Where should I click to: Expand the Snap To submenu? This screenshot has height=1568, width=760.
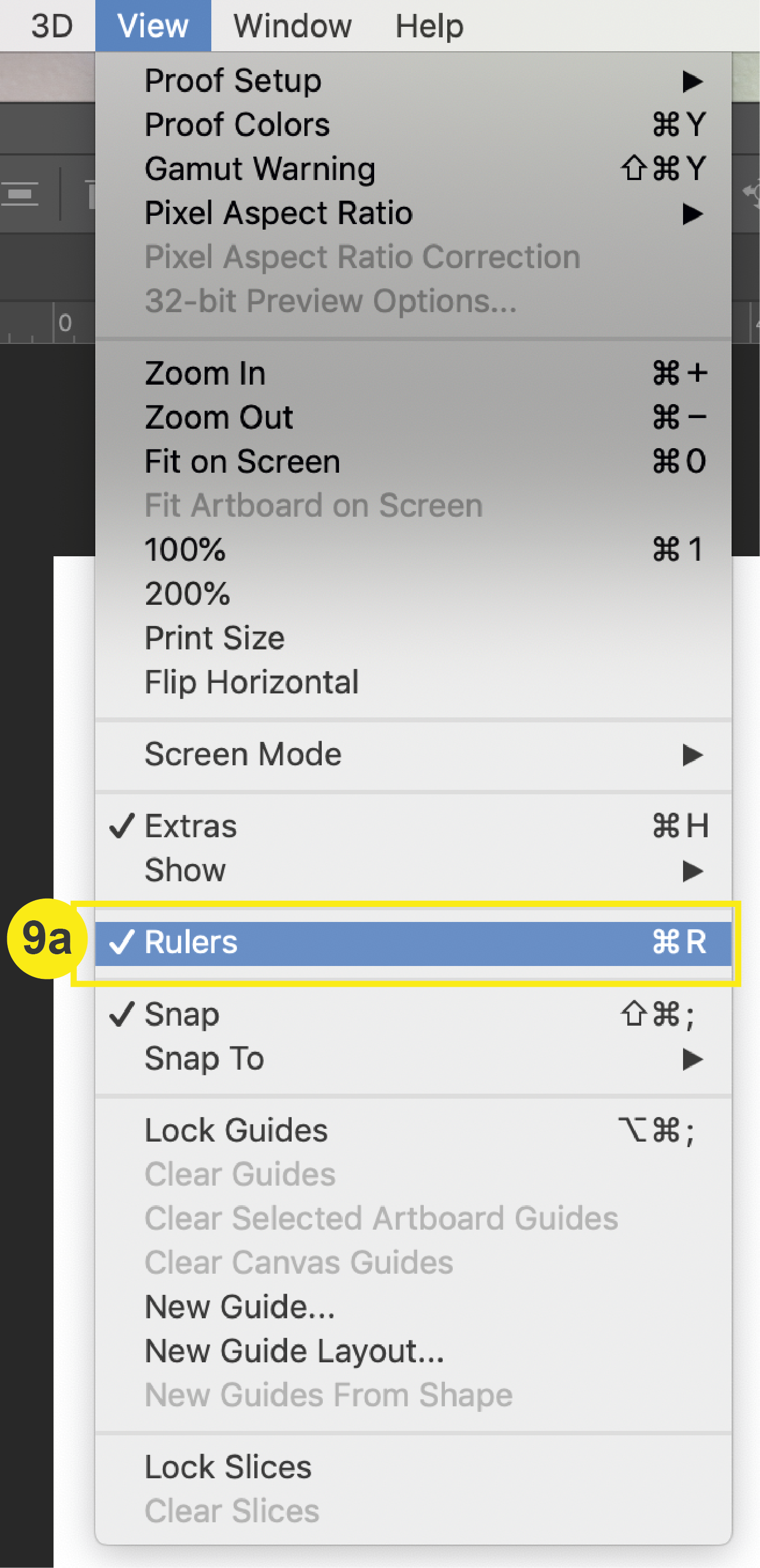tap(692, 1059)
